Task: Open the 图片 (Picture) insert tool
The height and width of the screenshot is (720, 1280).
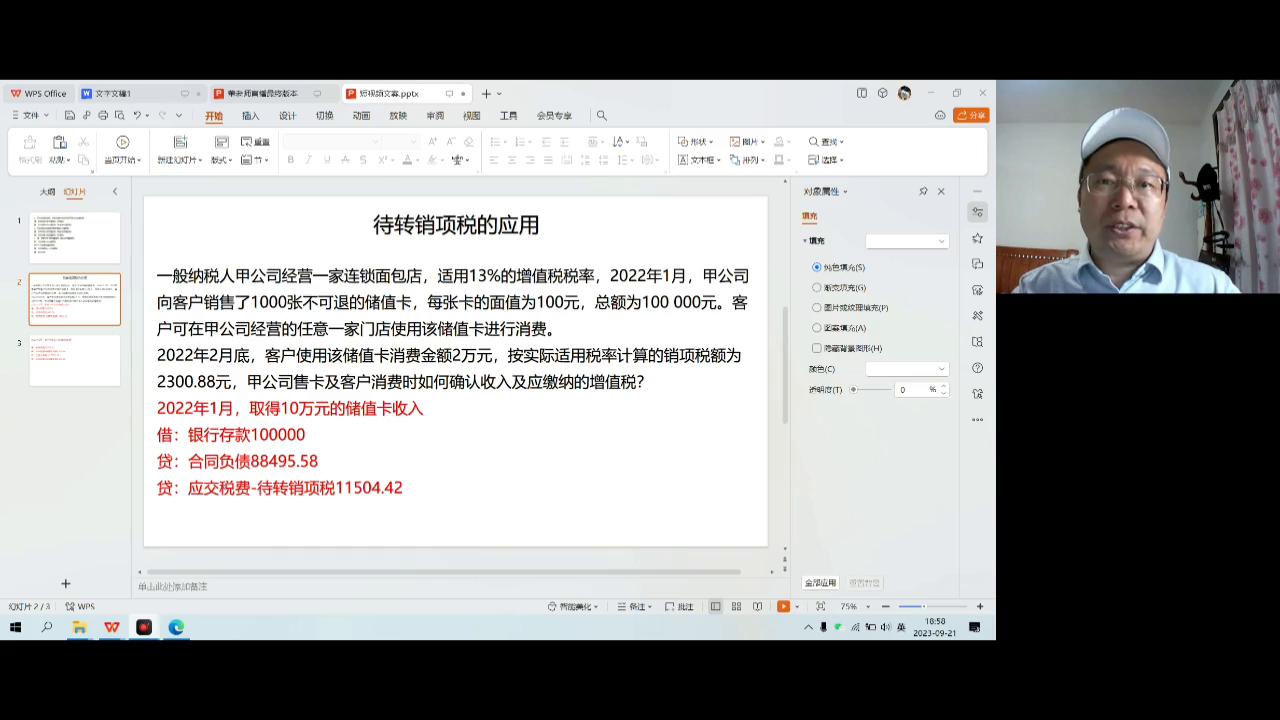Action: 745,141
